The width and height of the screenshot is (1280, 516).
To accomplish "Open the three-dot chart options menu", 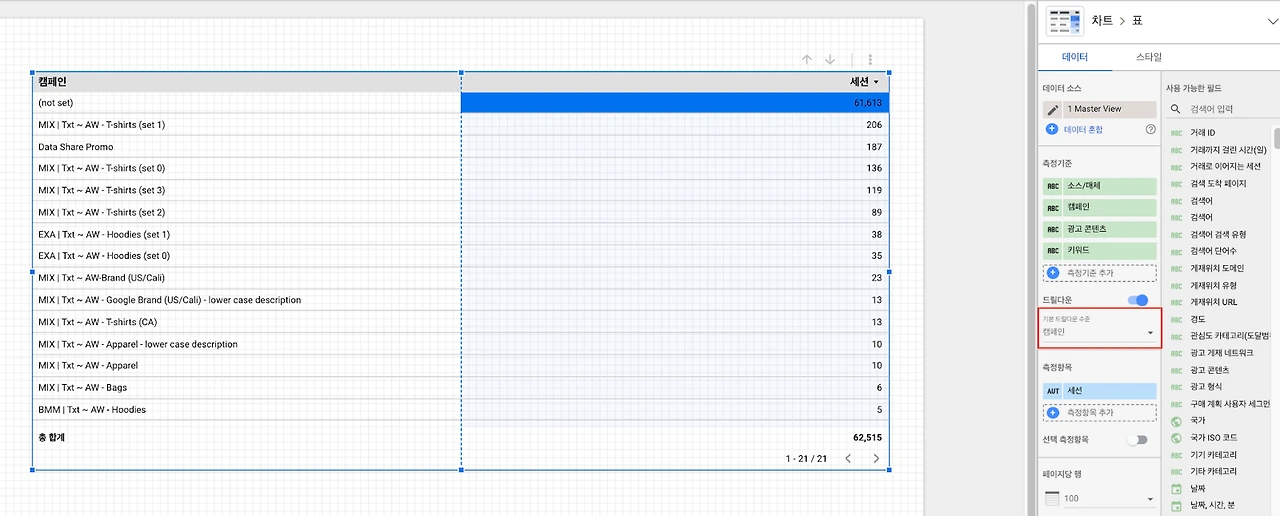I will (871, 60).
